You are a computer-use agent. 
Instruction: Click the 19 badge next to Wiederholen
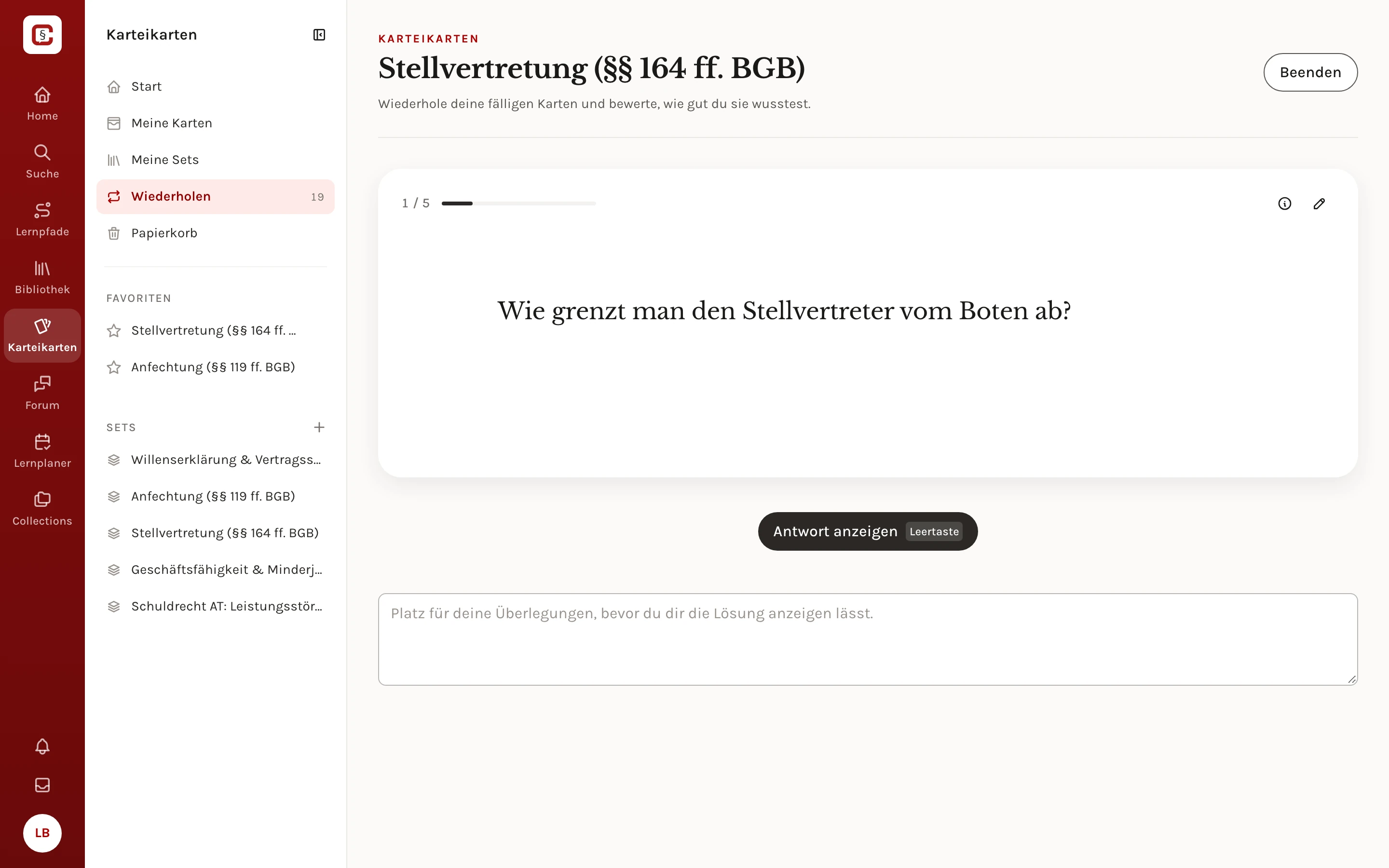click(x=317, y=197)
